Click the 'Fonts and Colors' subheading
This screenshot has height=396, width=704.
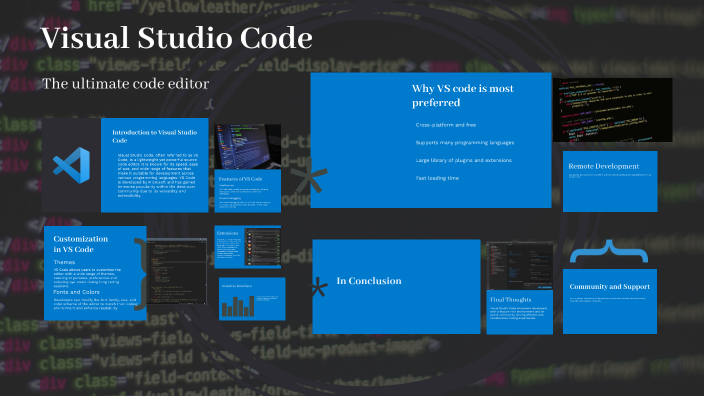(76, 292)
